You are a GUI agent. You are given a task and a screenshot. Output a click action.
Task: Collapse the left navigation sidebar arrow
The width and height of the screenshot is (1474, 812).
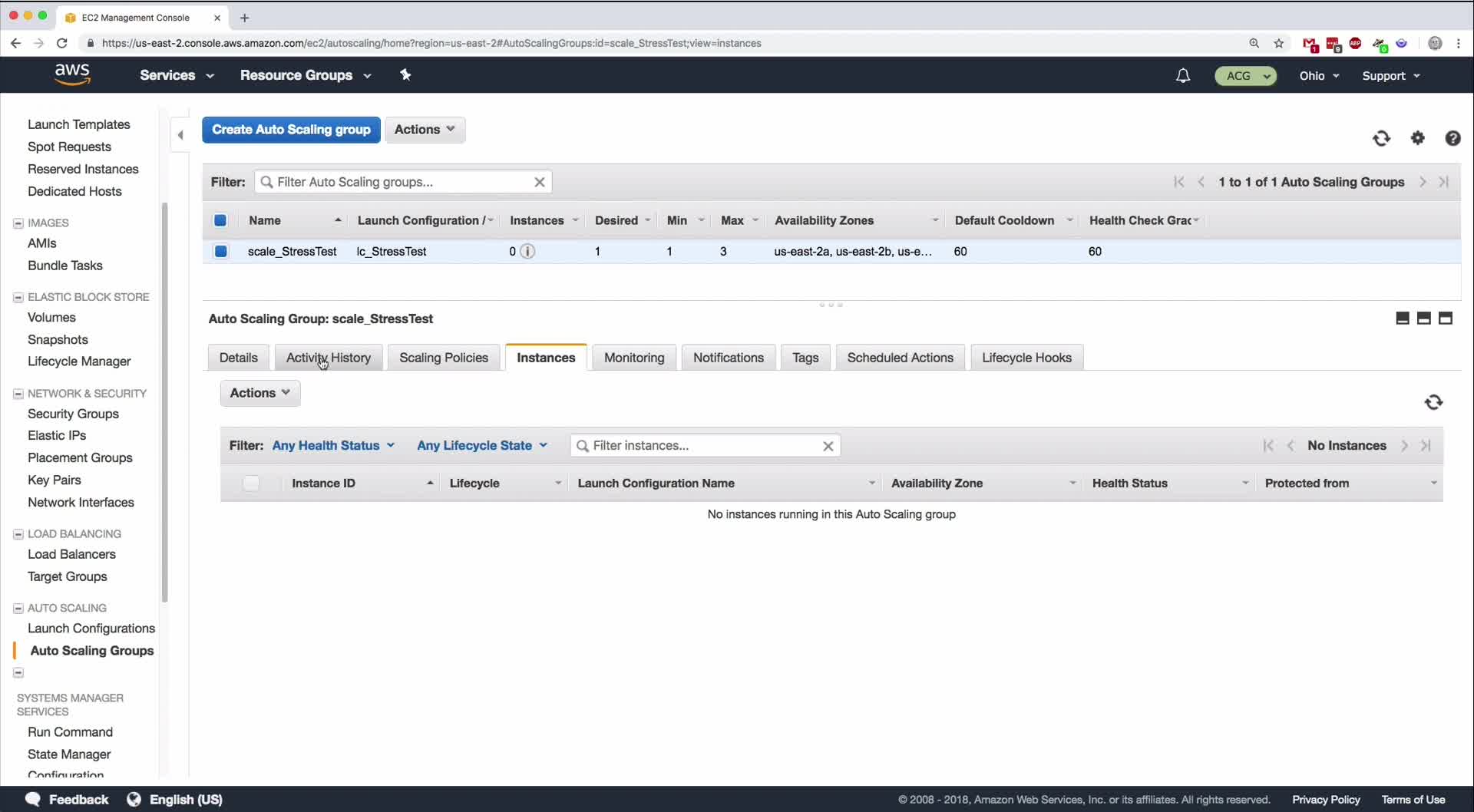180,135
